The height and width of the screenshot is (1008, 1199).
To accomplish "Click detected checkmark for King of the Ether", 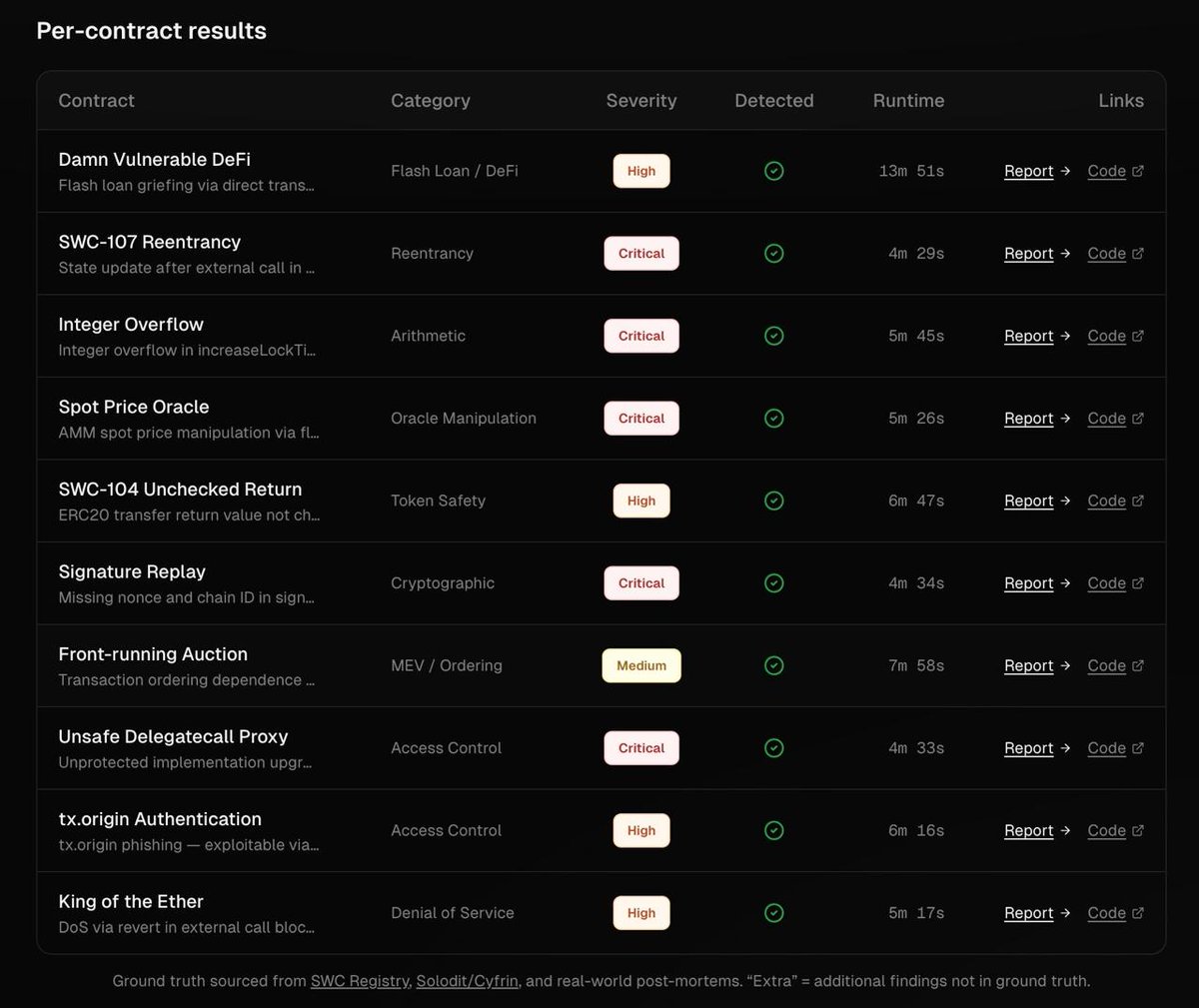I will (773, 913).
